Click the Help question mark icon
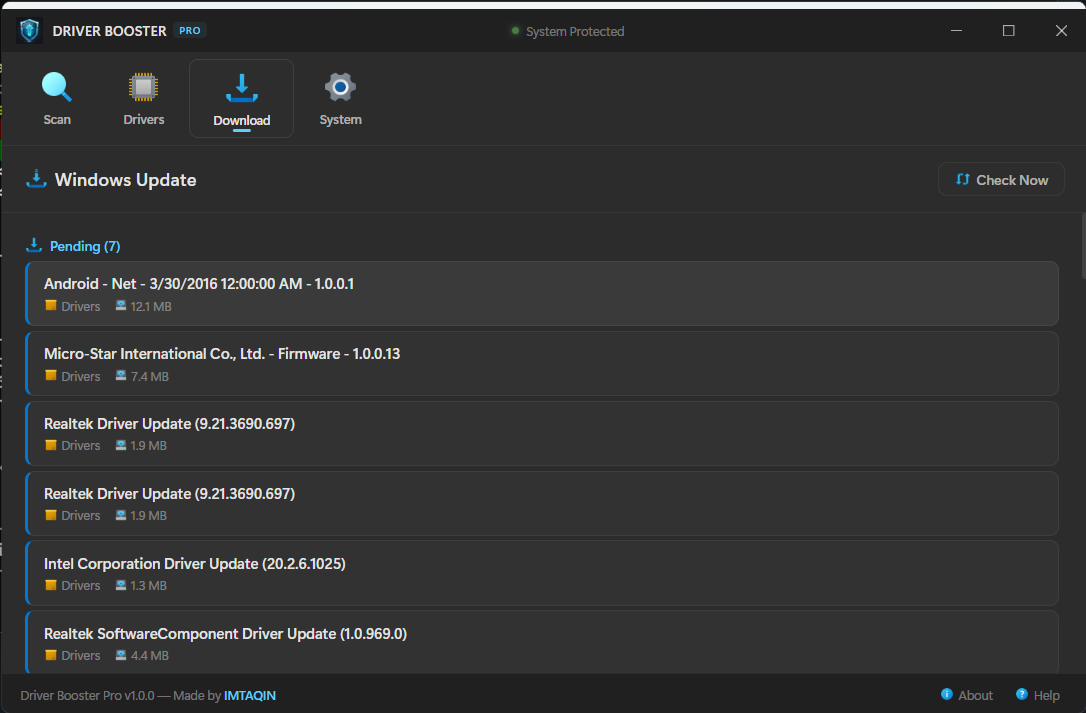Image resolution: width=1086 pixels, height=713 pixels. click(x=1022, y=695)
